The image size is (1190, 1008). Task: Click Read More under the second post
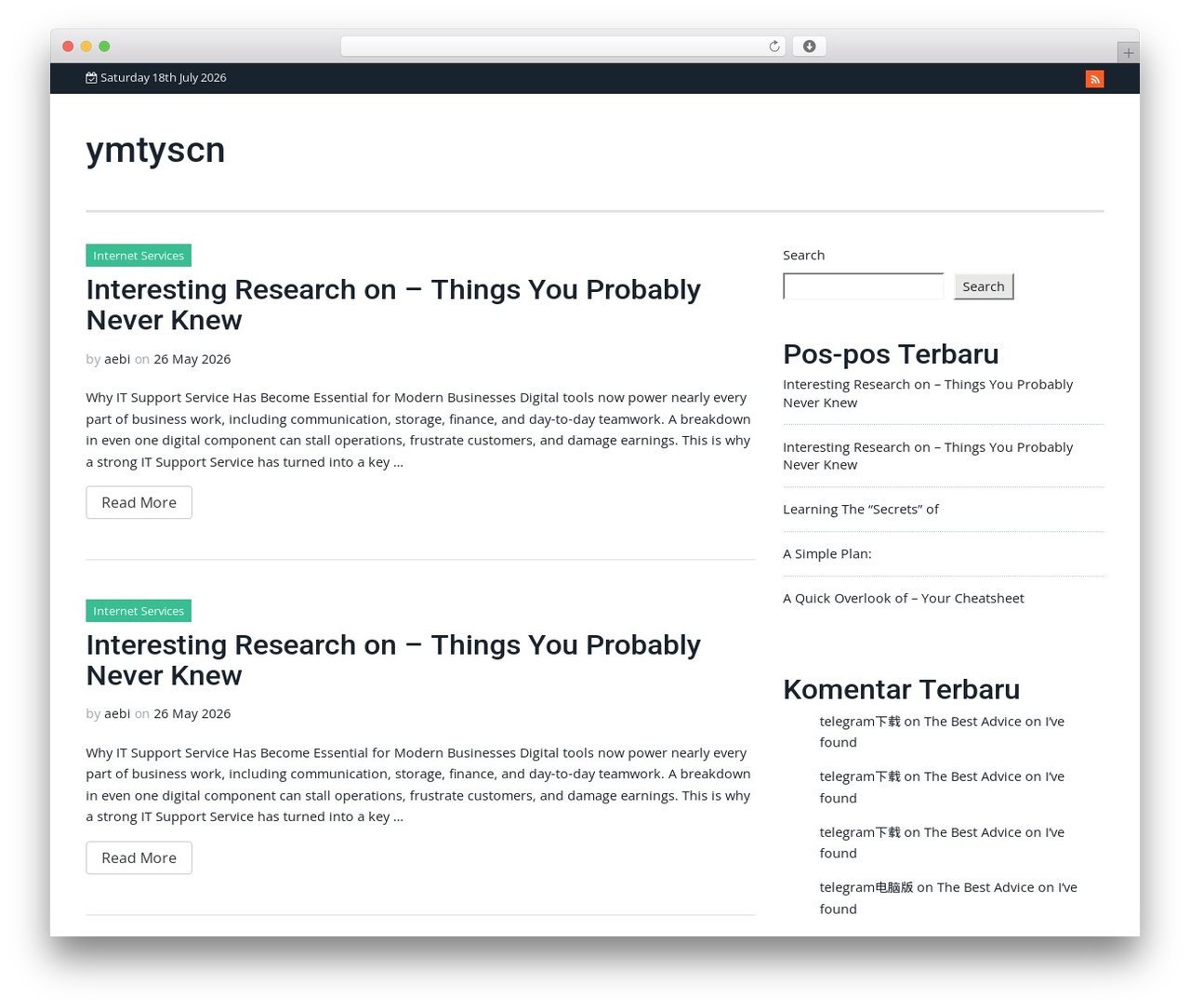tap(139, 857)
